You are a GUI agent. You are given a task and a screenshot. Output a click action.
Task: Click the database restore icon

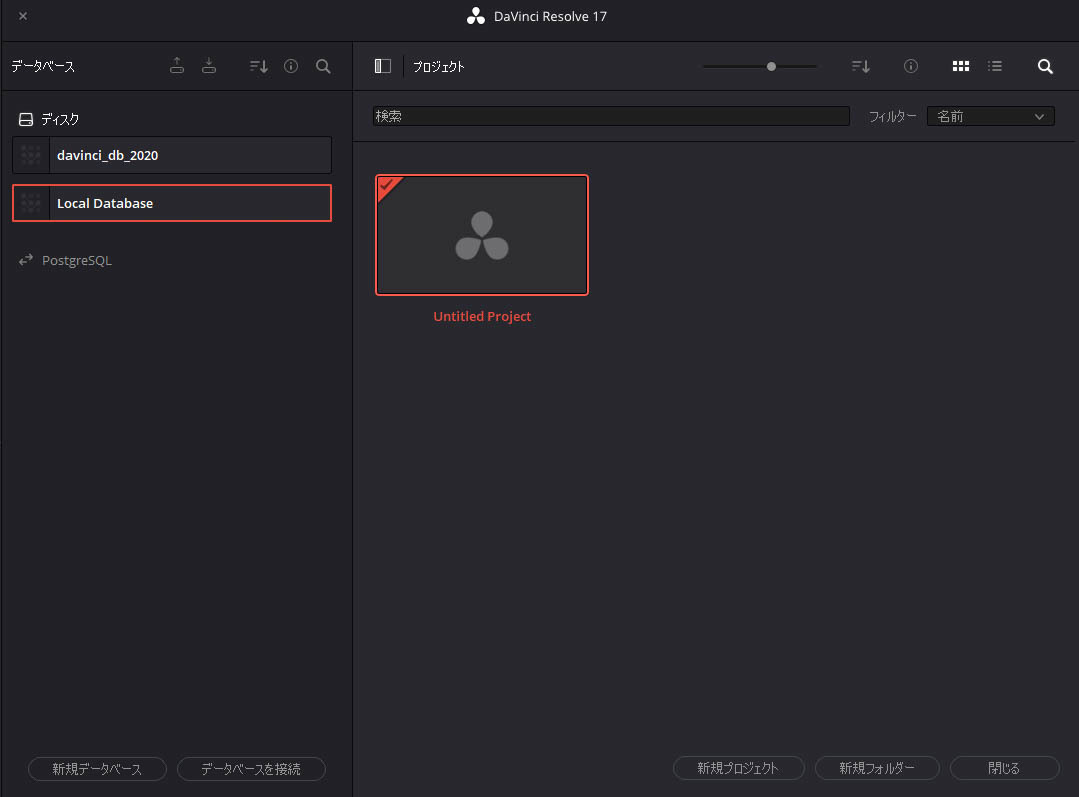tap(209, 66)
